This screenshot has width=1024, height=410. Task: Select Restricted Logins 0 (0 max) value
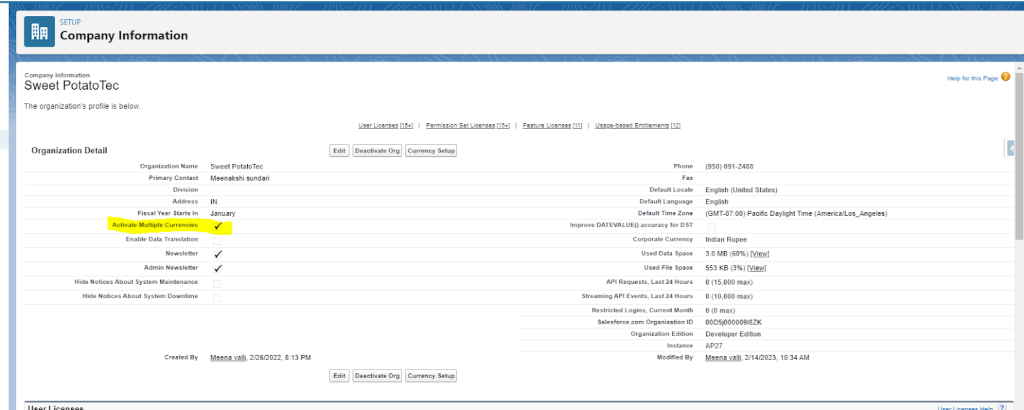pos(720,310)
